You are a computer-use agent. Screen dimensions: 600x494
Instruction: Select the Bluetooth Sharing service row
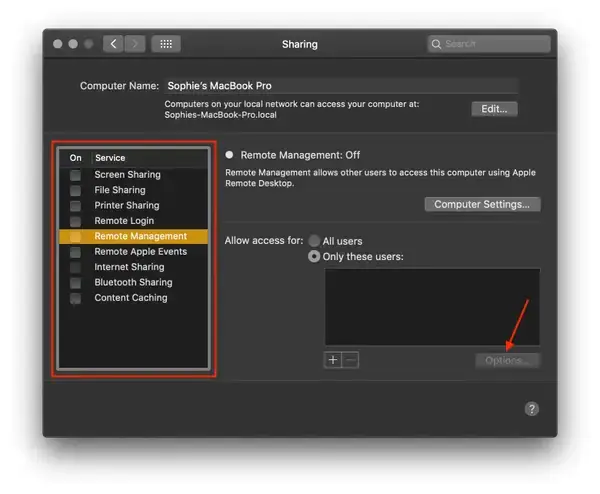click(x=134, y=282)
